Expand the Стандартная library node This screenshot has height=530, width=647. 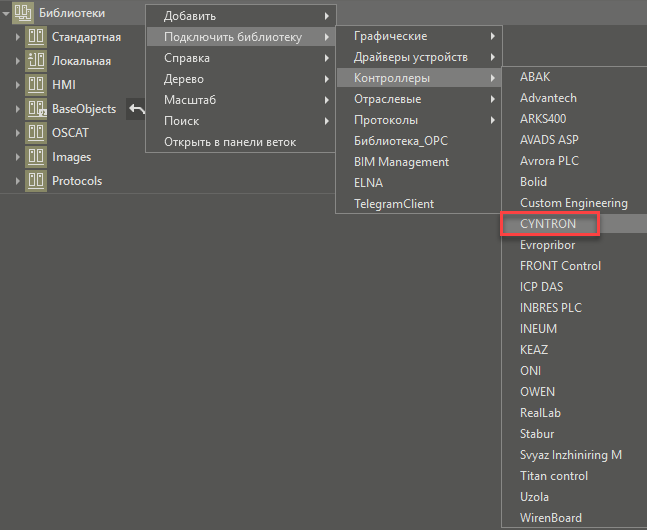(x=18, y=37)
